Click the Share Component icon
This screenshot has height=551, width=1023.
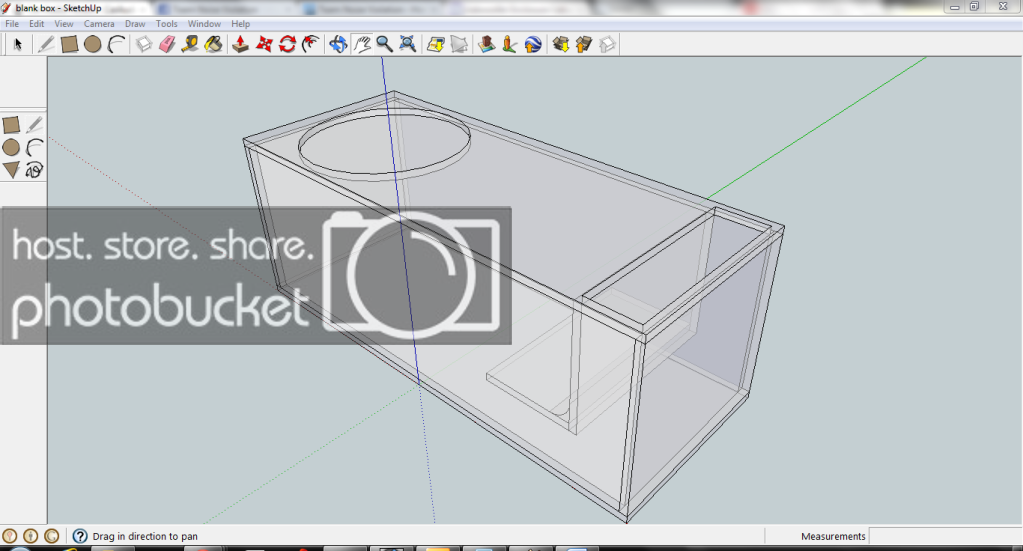click(607, 44)
